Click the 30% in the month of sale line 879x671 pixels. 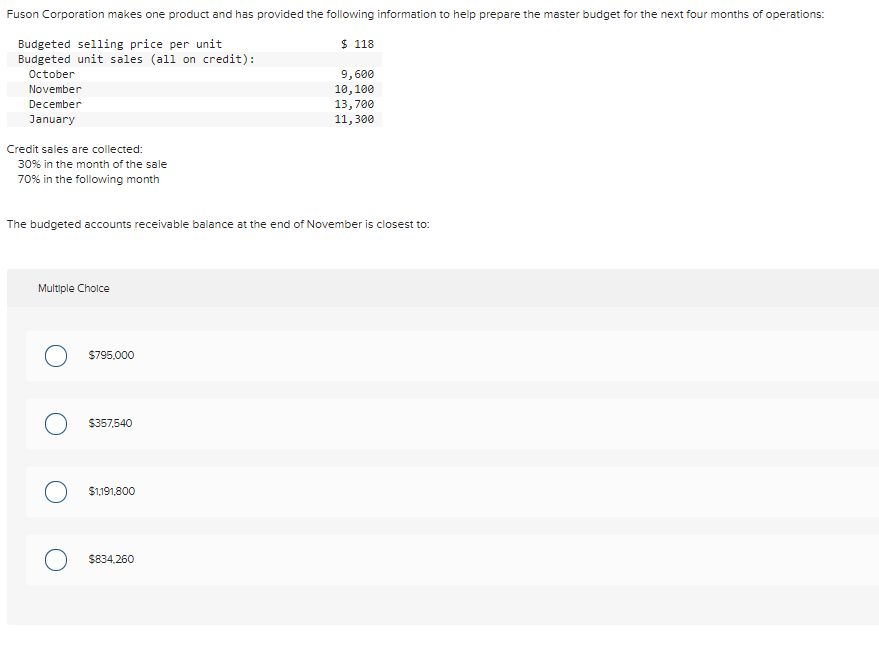pos(92,164)
